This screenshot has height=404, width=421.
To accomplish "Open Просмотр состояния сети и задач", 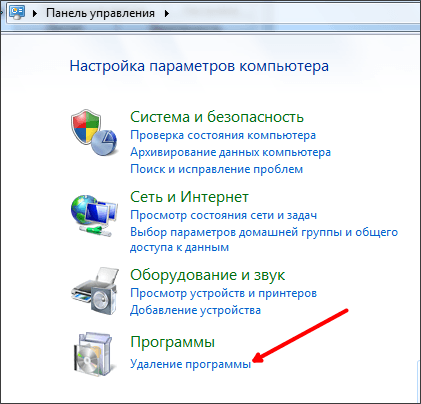I will (x=223, y=215).
